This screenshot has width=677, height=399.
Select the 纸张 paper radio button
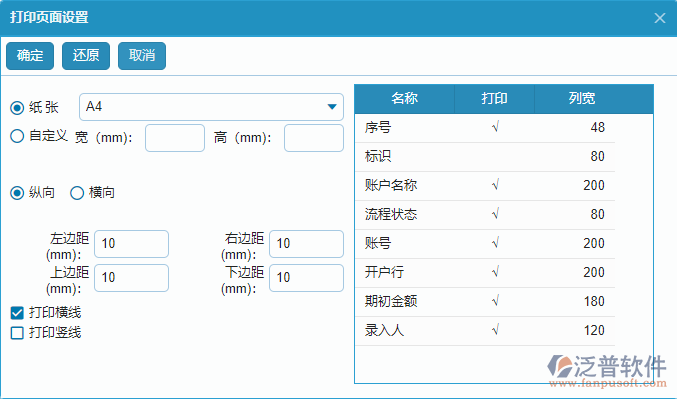[x=17, y=108]
